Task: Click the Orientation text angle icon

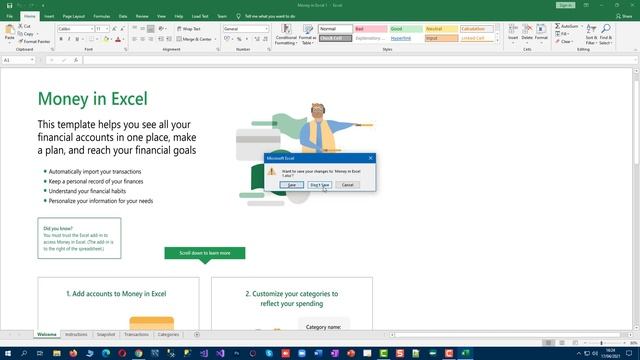Action: tap(162, 29)
